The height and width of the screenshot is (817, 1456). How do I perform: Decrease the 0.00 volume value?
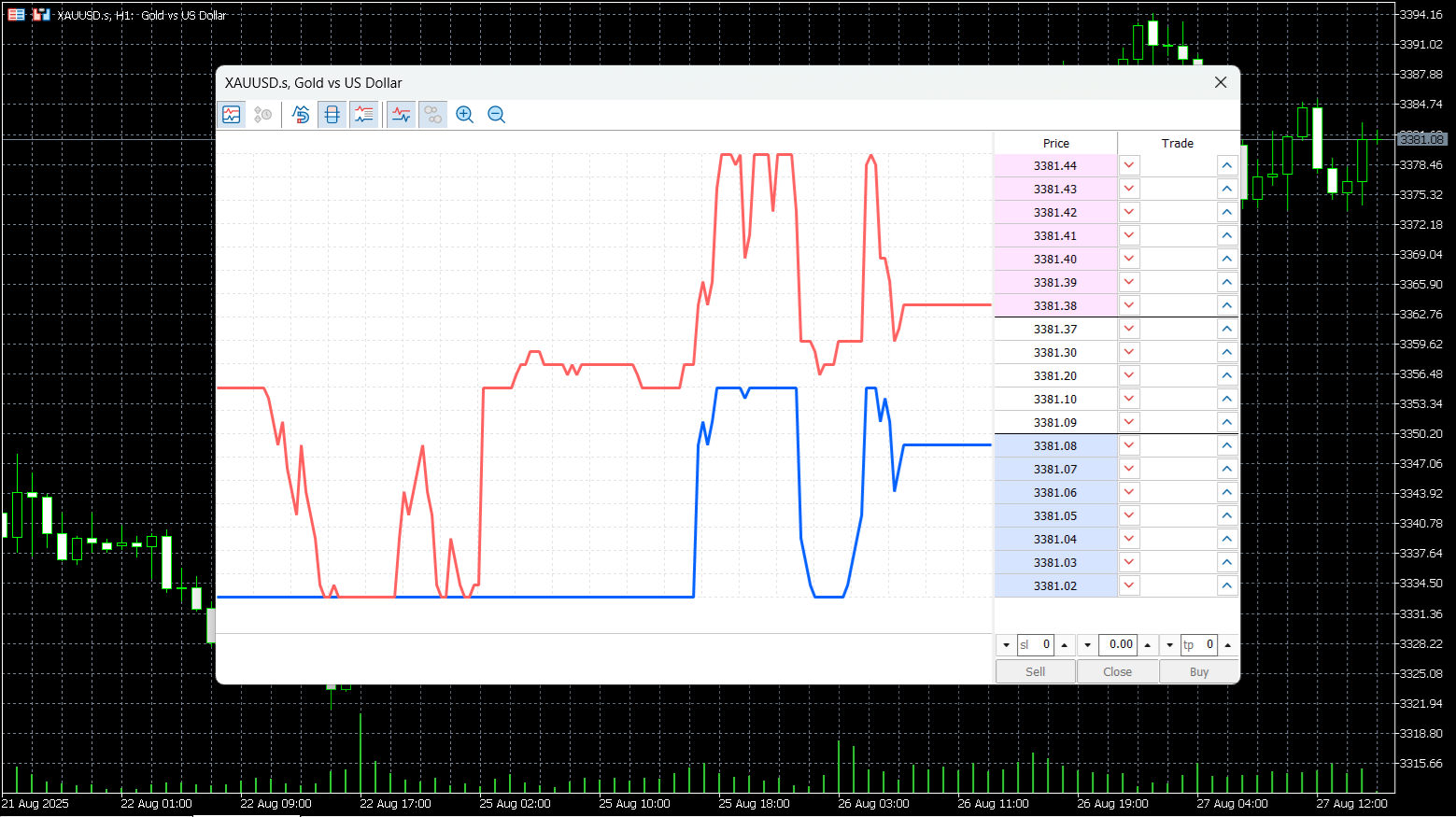pos(1088,645)
